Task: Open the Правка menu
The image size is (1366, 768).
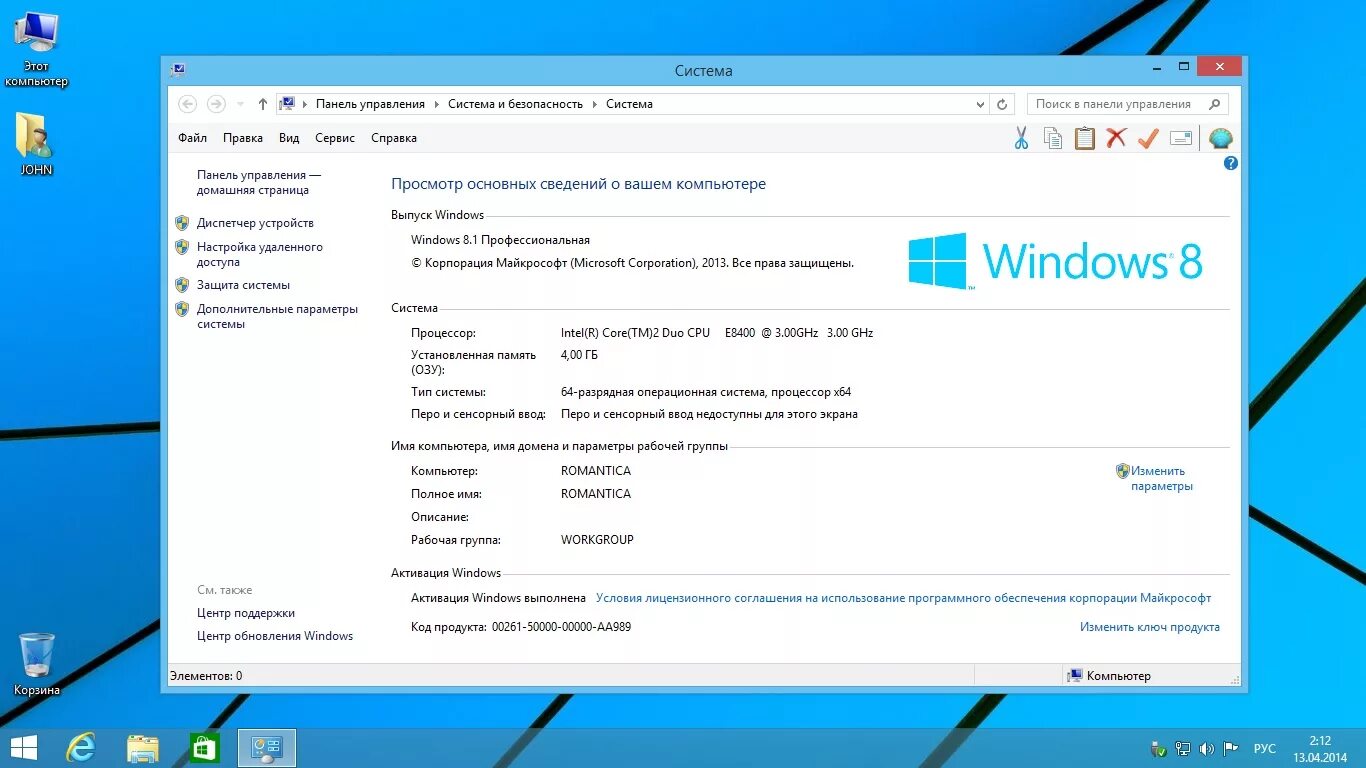Action: point(243,138)
